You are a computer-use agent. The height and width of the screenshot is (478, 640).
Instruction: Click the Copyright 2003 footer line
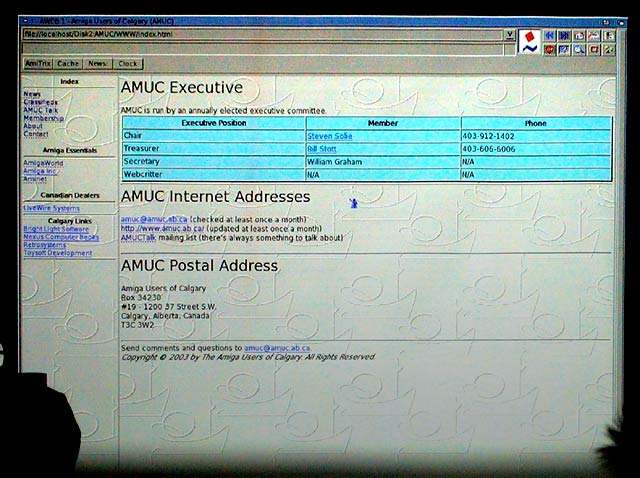coord(248,357)
